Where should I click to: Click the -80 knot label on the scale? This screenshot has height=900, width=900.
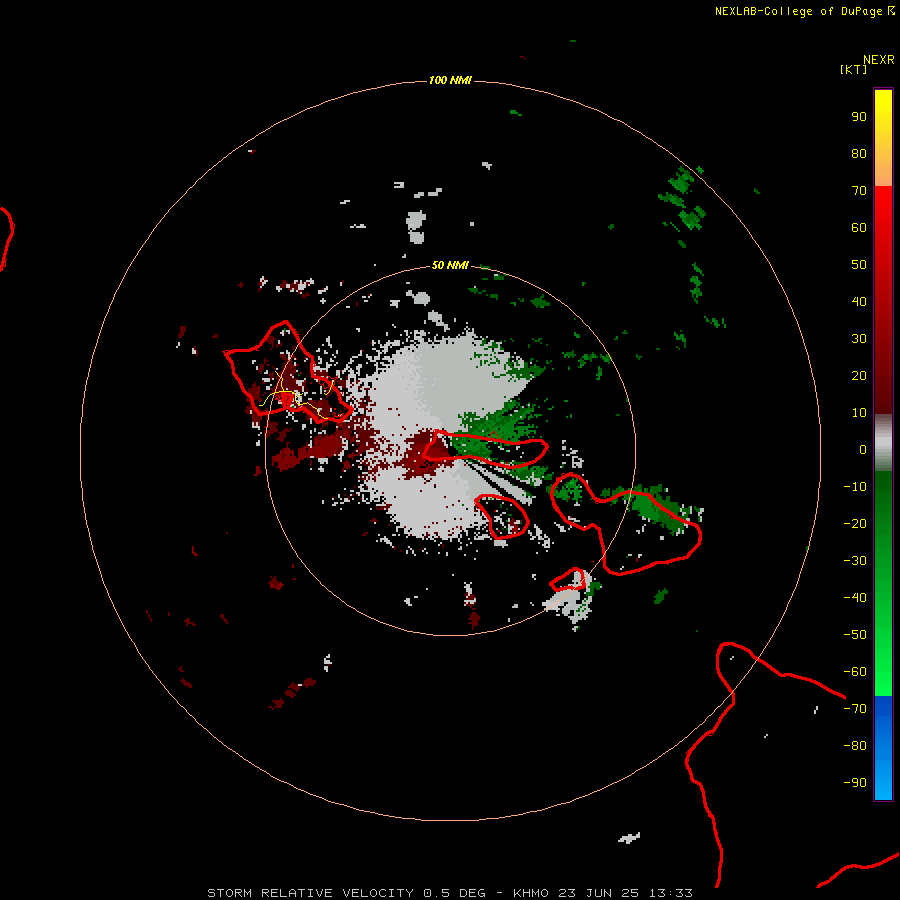point(855,746)
